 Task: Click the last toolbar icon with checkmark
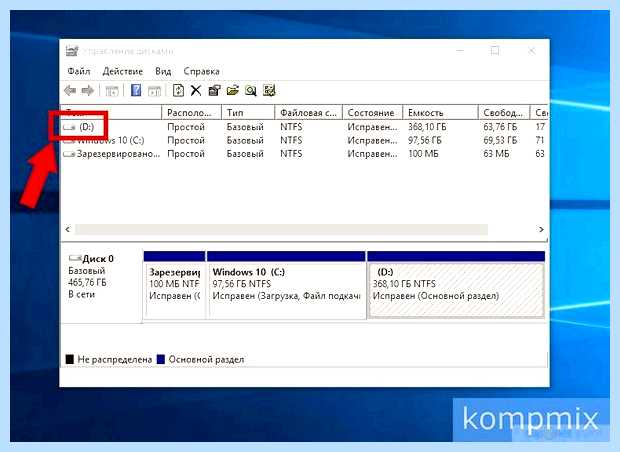pos(269,91)
